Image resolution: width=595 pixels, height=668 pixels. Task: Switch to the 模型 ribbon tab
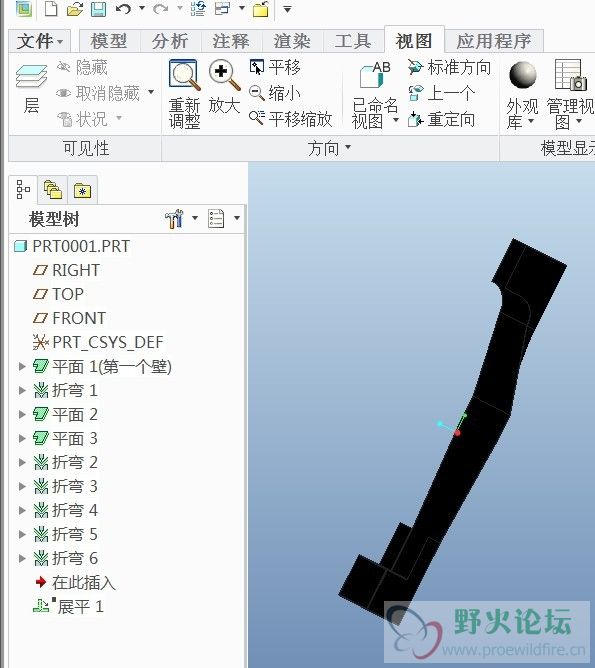pyautogui.click(x=109, y=41)
